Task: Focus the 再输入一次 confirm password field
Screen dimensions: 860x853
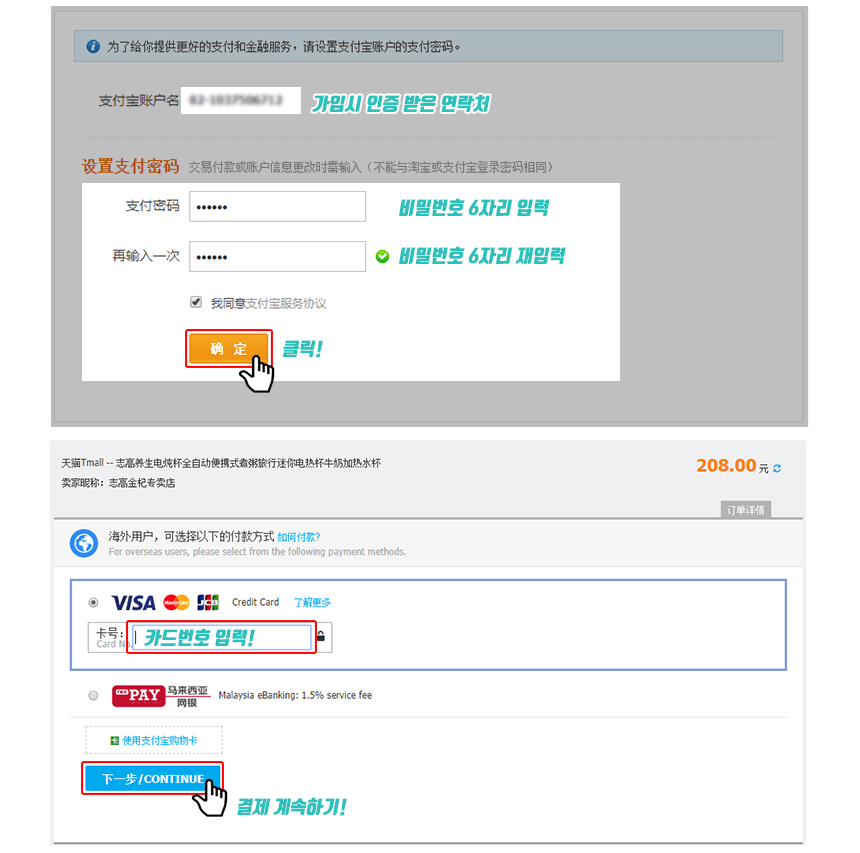Action: click(x=278, y=256)
